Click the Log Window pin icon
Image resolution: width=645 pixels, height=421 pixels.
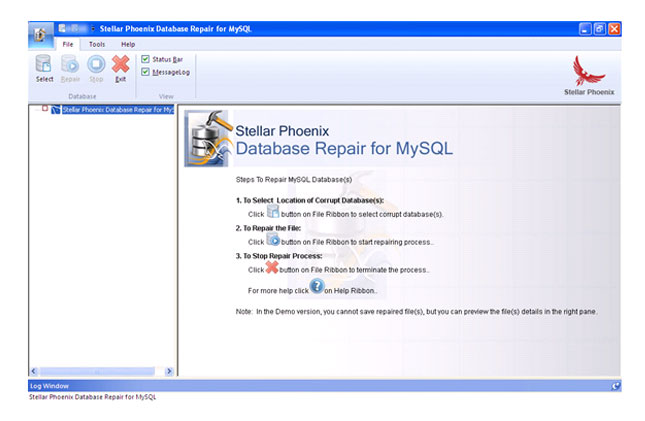click(615, 386)
